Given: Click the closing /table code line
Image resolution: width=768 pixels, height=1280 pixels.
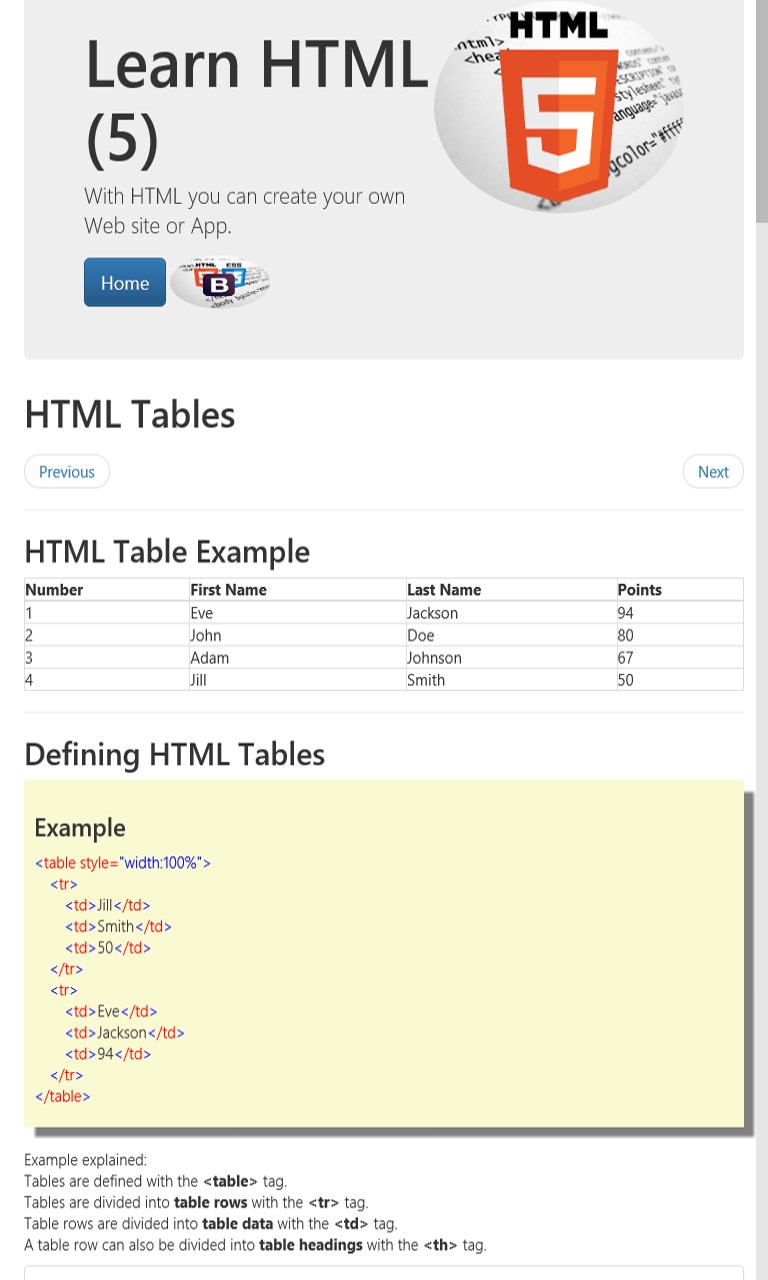Looking at the screenshot, I should (63, 1096).
